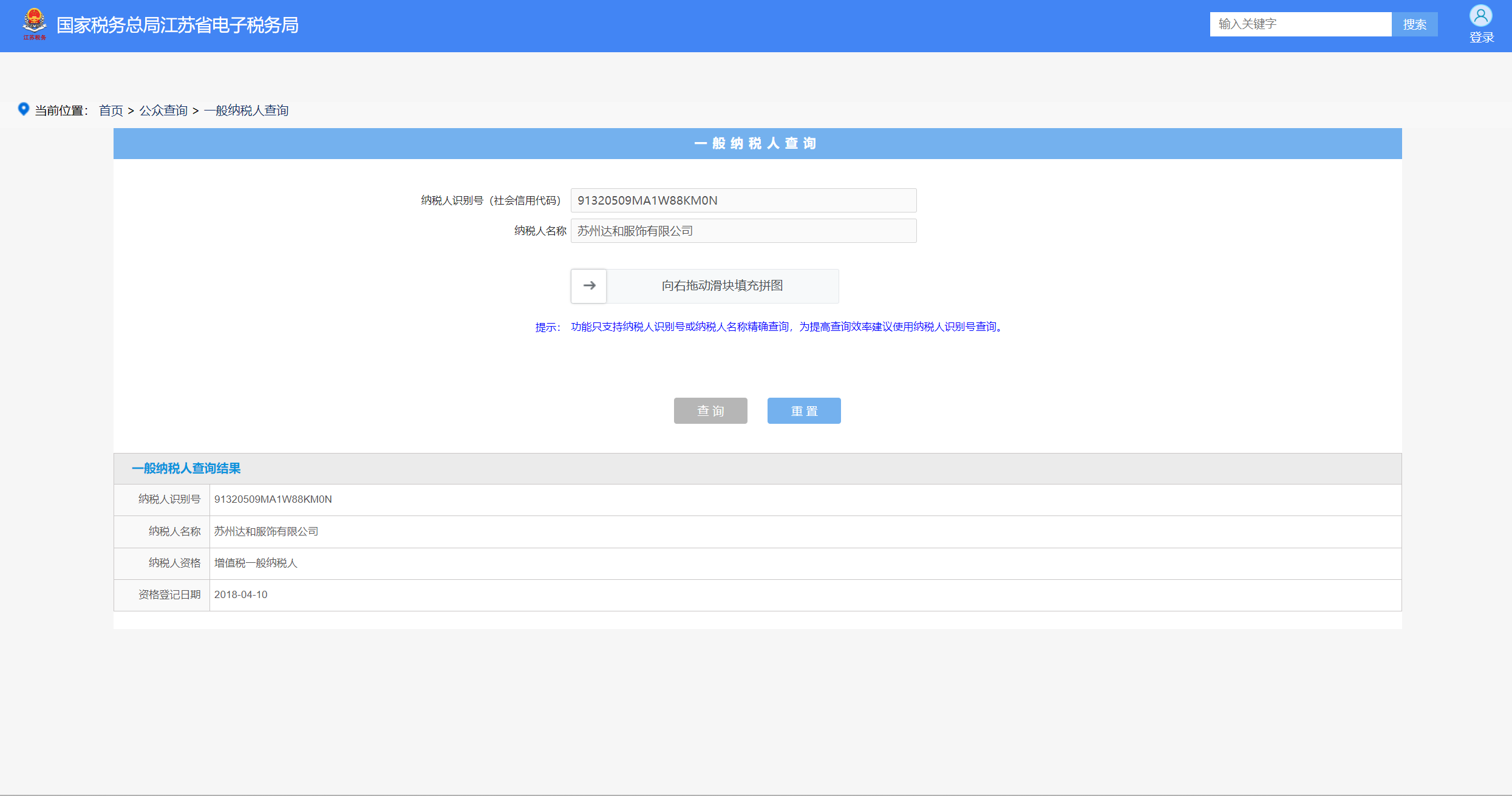Click the 登录 login text label
1512x796 pixels.
pyautogui.click(x=1481, y=38)
